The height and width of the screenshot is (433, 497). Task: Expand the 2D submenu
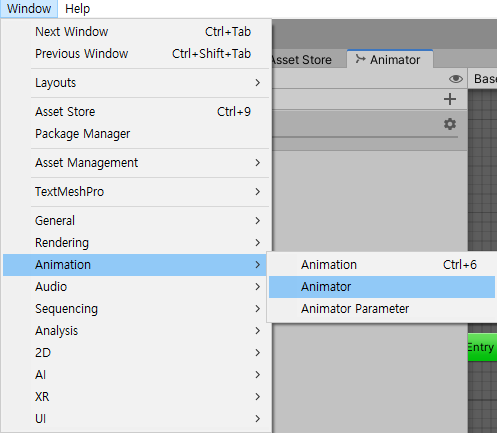(x=136, y=353)
